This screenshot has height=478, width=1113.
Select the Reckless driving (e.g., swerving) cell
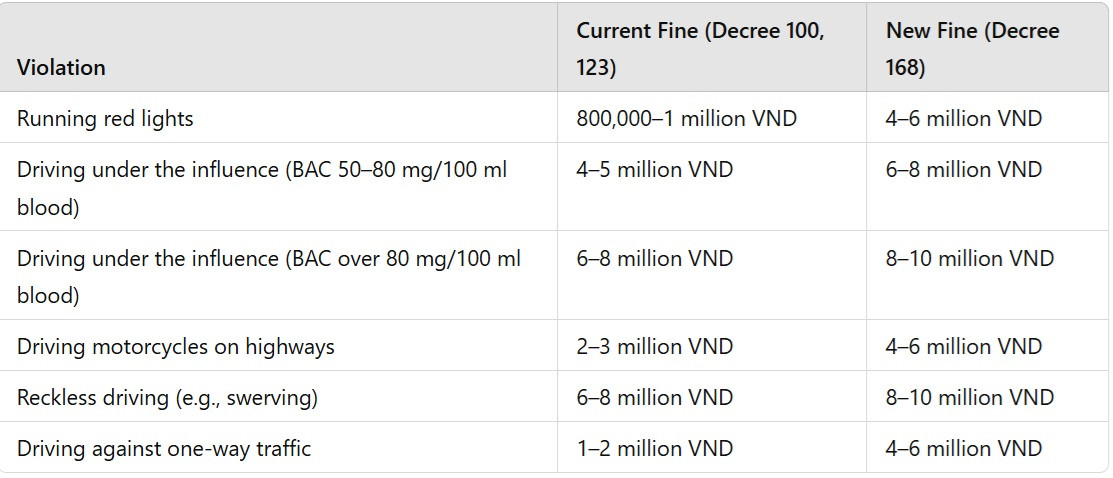[167, 398]
